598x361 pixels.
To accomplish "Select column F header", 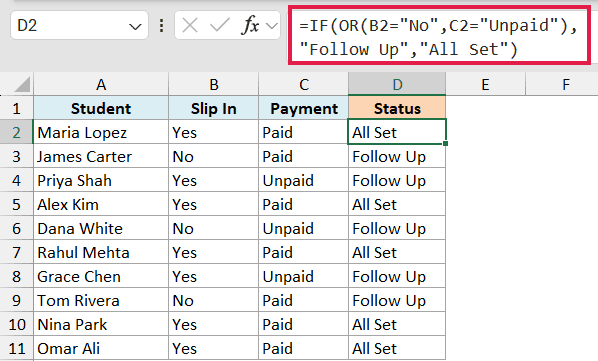I will 566,84.
